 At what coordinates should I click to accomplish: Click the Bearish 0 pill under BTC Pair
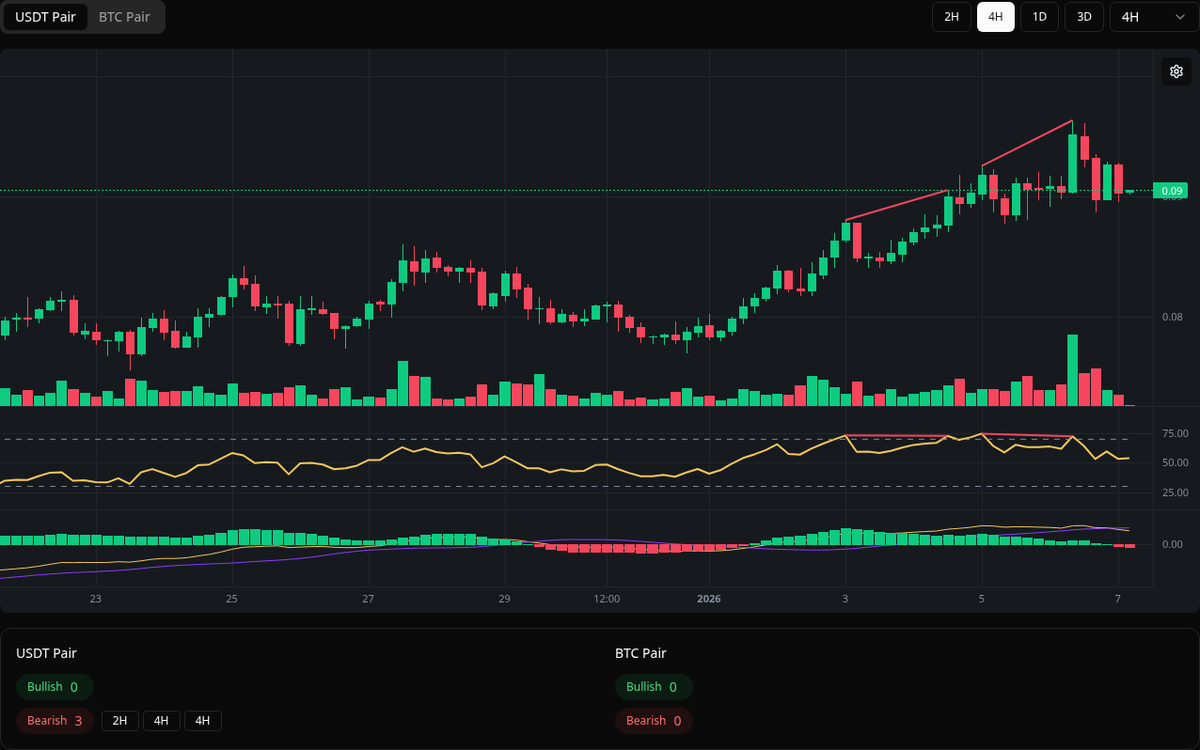click(x=653, y=720)
